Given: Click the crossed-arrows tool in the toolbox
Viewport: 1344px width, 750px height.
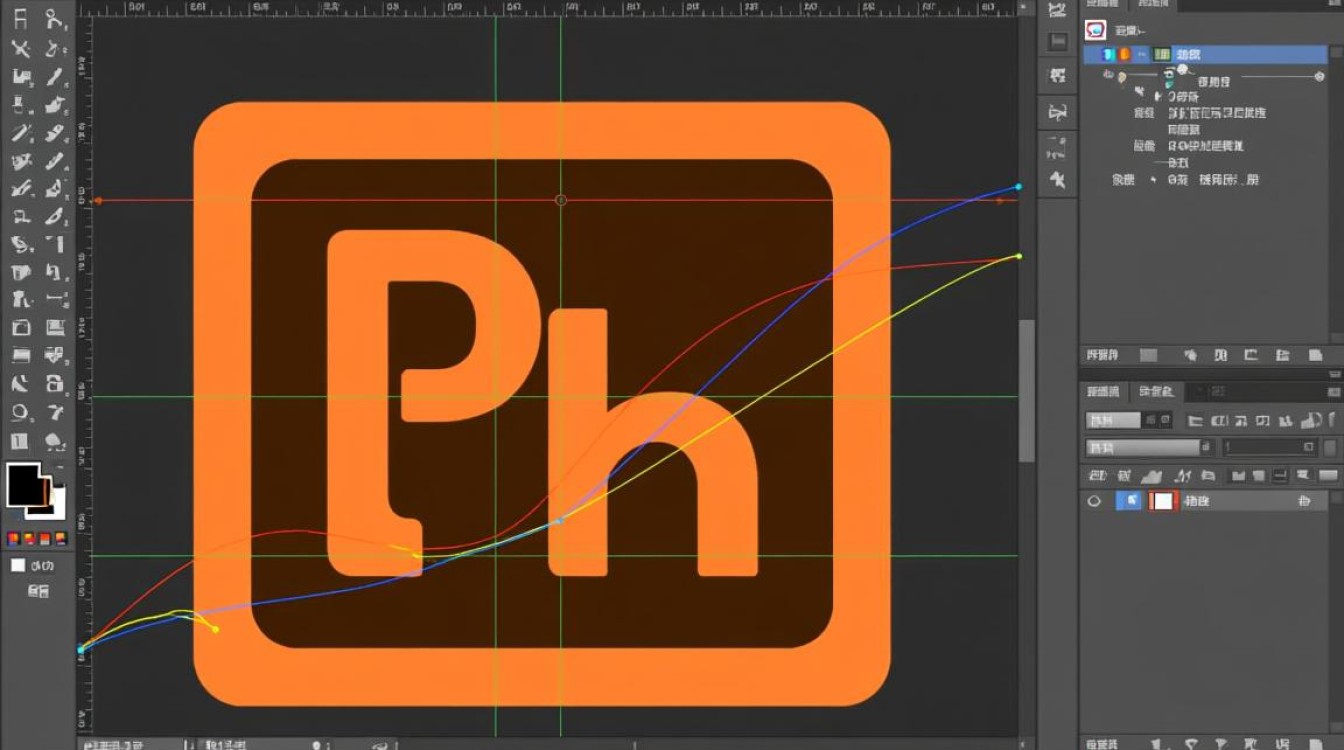Looking at the screenshot, I should point(20,48).
